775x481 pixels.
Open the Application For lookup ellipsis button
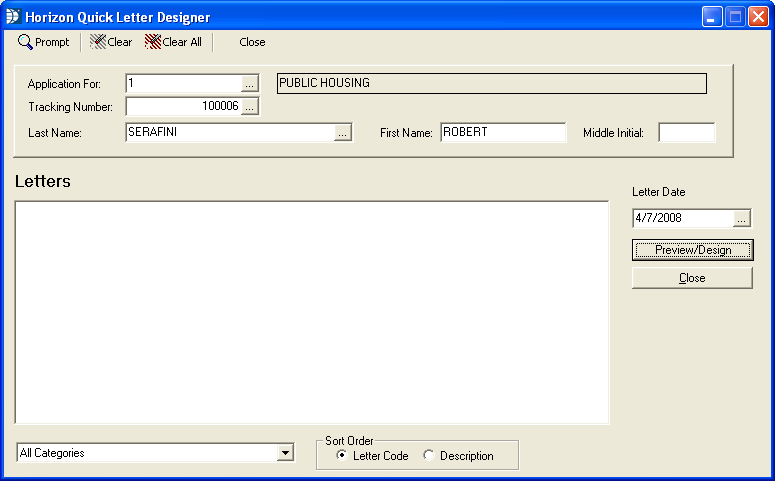pyautogui.click(x=250, y=84)
